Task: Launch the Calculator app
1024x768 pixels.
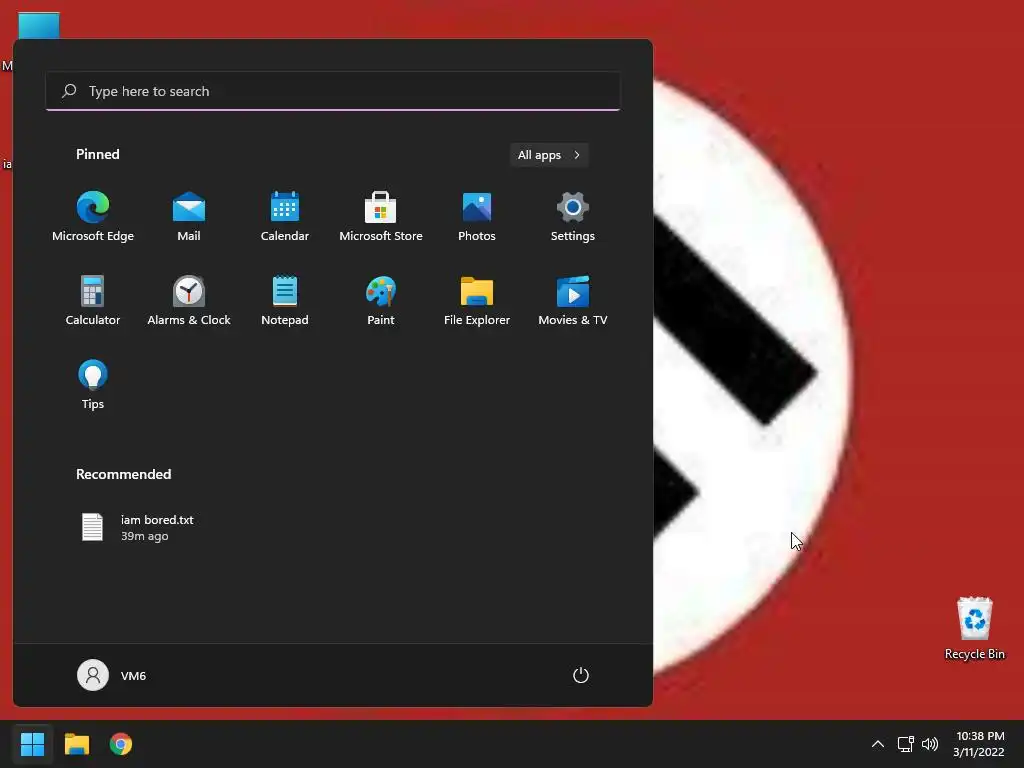Action: (x=93, y=300)
